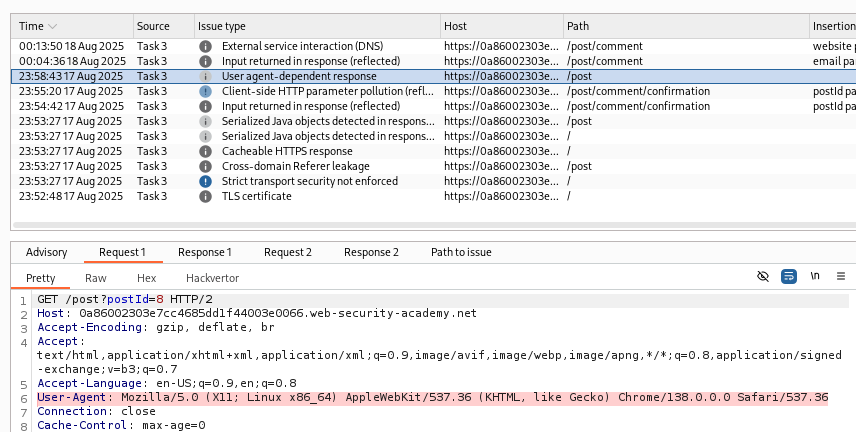Click the Accept-Encoding header line

156,327
